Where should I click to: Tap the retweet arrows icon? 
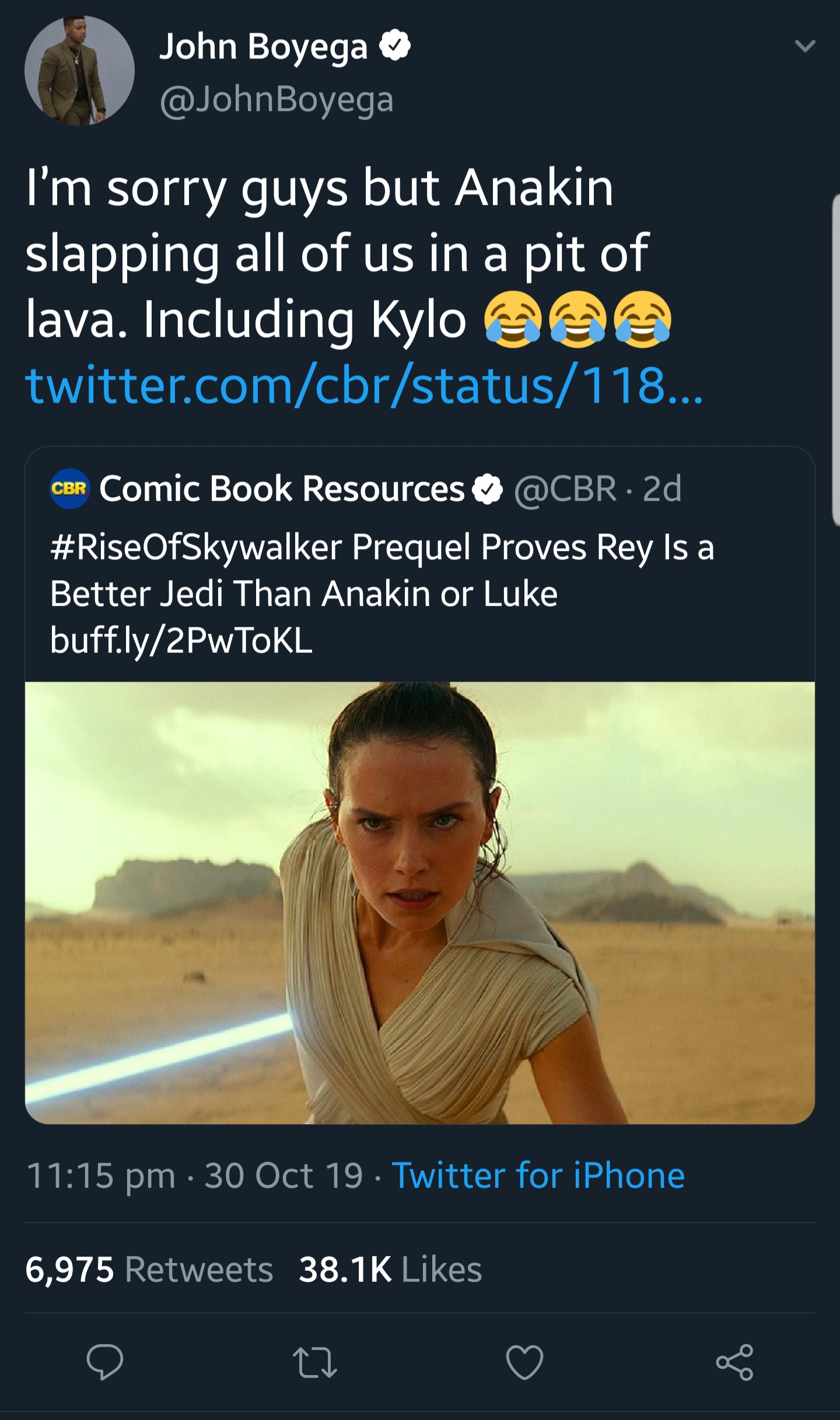coord(314,1362)
